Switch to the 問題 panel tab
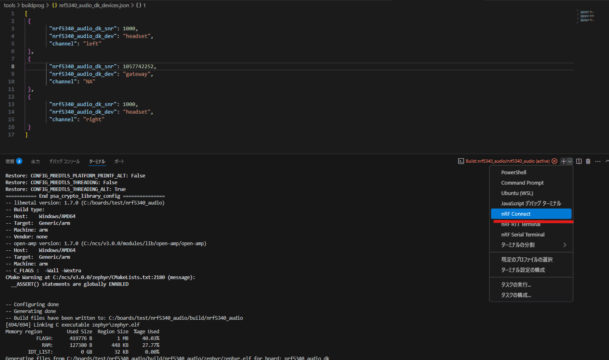This screenshot has width=609, height=360. point(10,161)
